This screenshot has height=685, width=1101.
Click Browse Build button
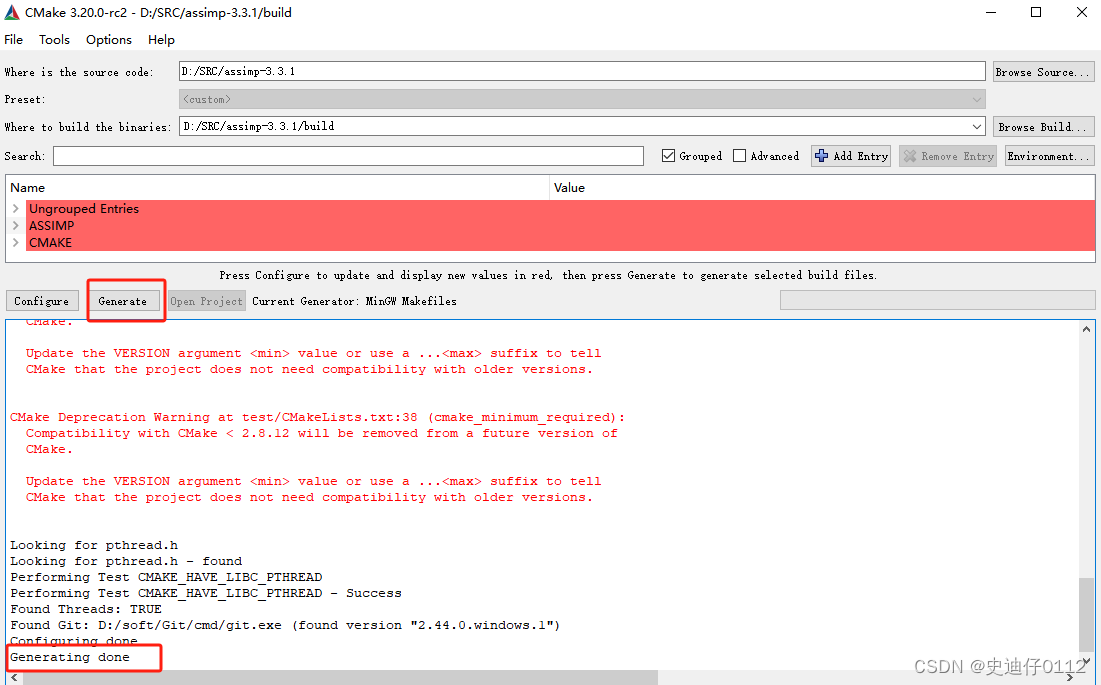coord(1043,126)
